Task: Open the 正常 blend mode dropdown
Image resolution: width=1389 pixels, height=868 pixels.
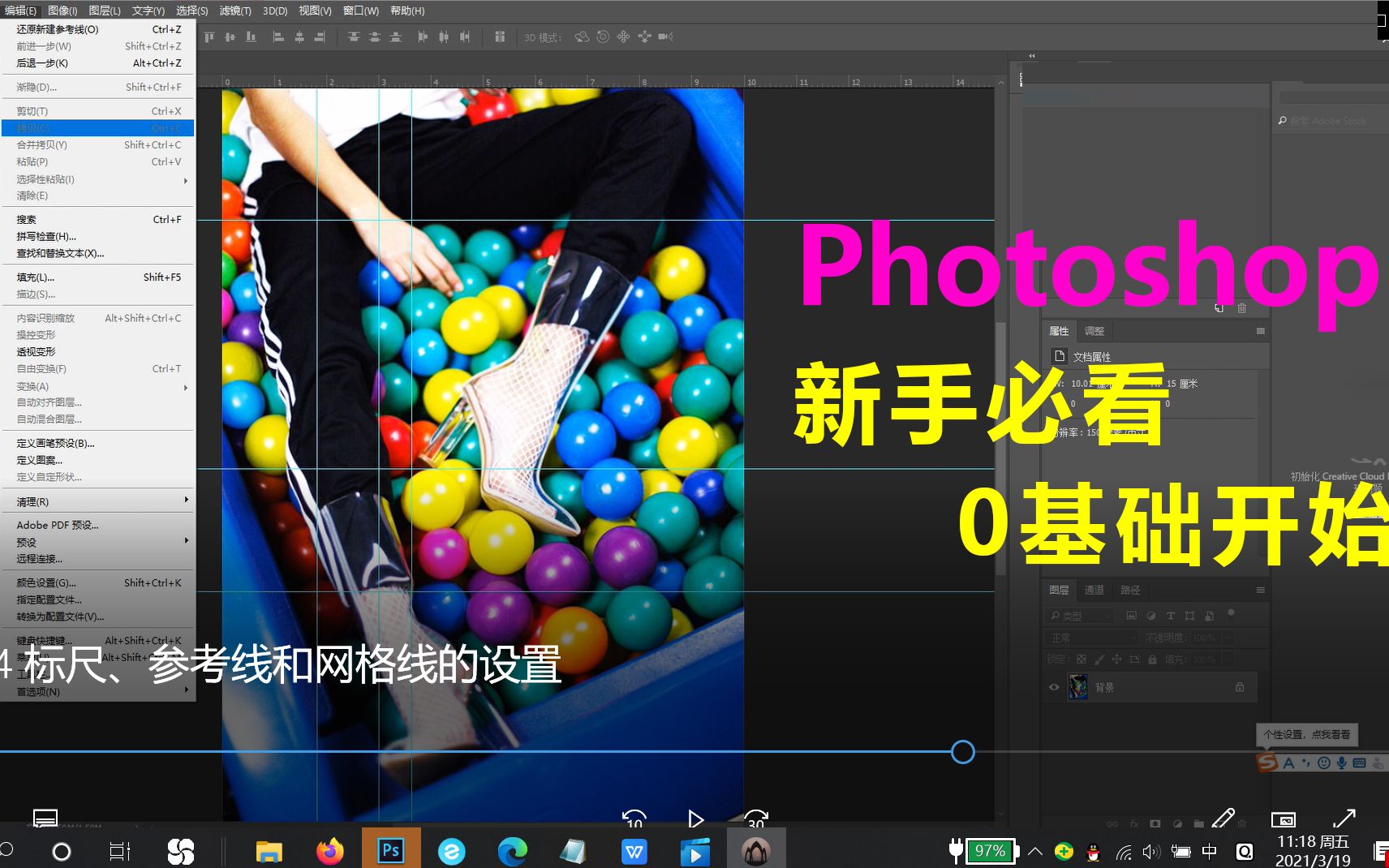Action: pos(1091,638)
